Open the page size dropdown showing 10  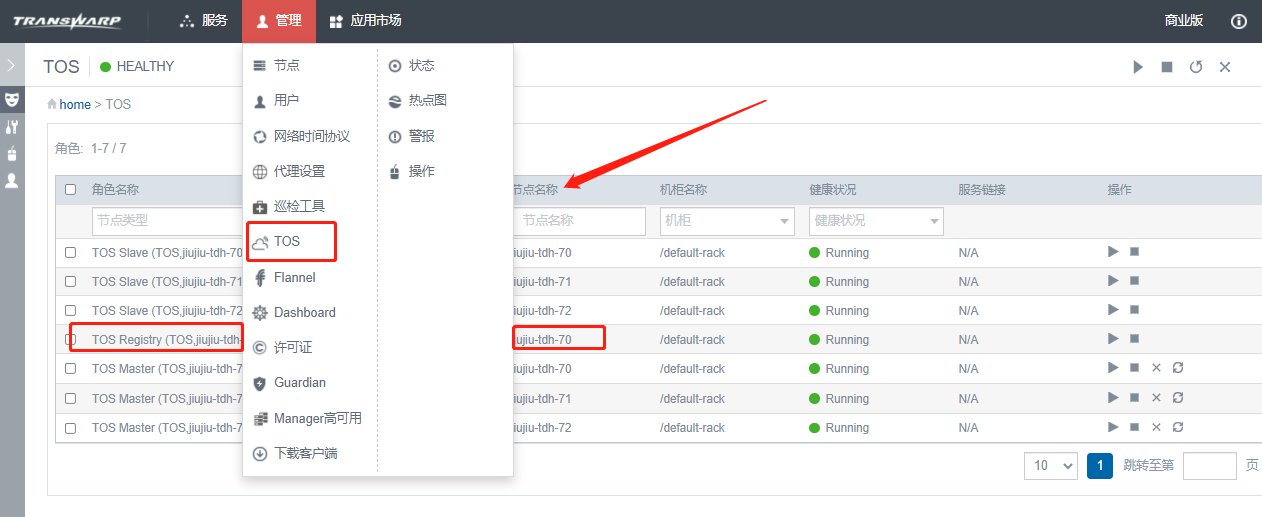(1051, 466)
